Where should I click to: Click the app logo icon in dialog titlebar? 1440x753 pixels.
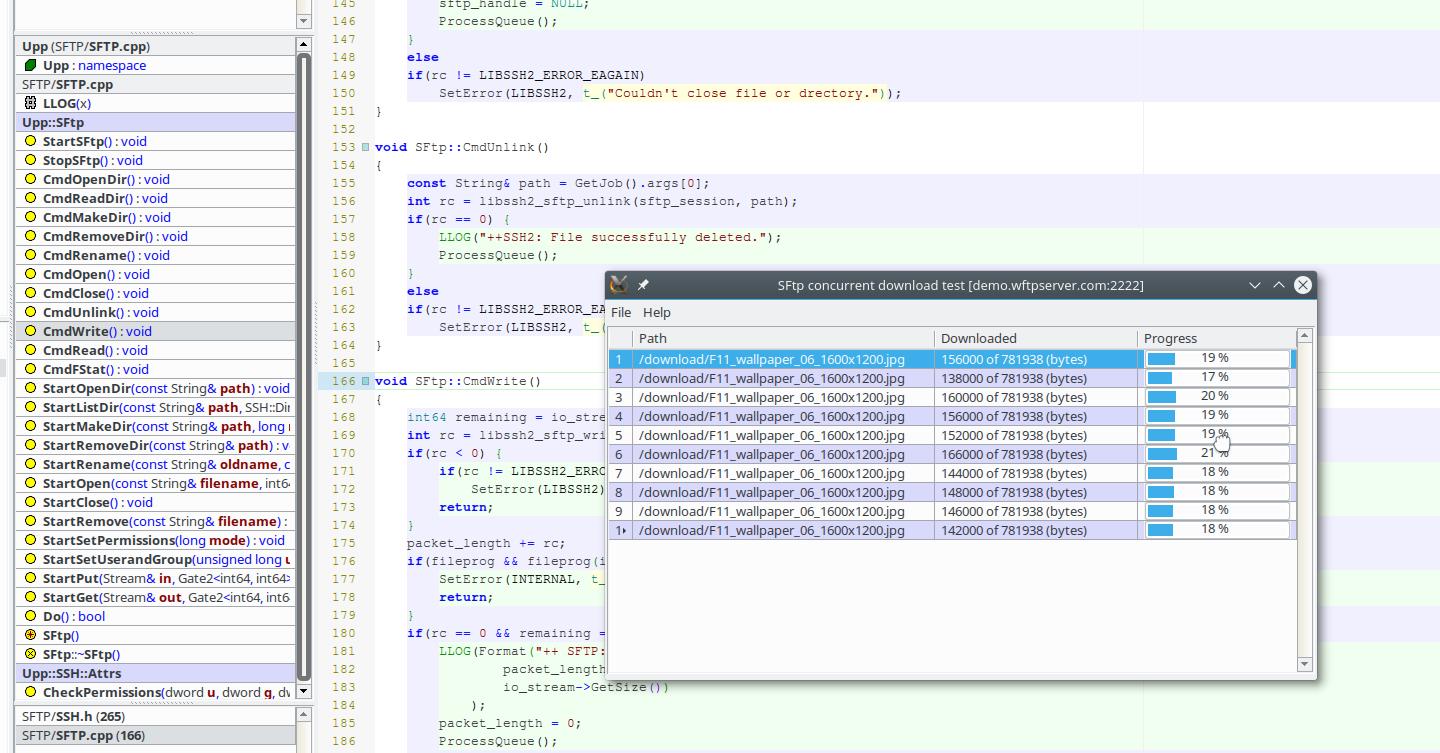tap(619, 285)
